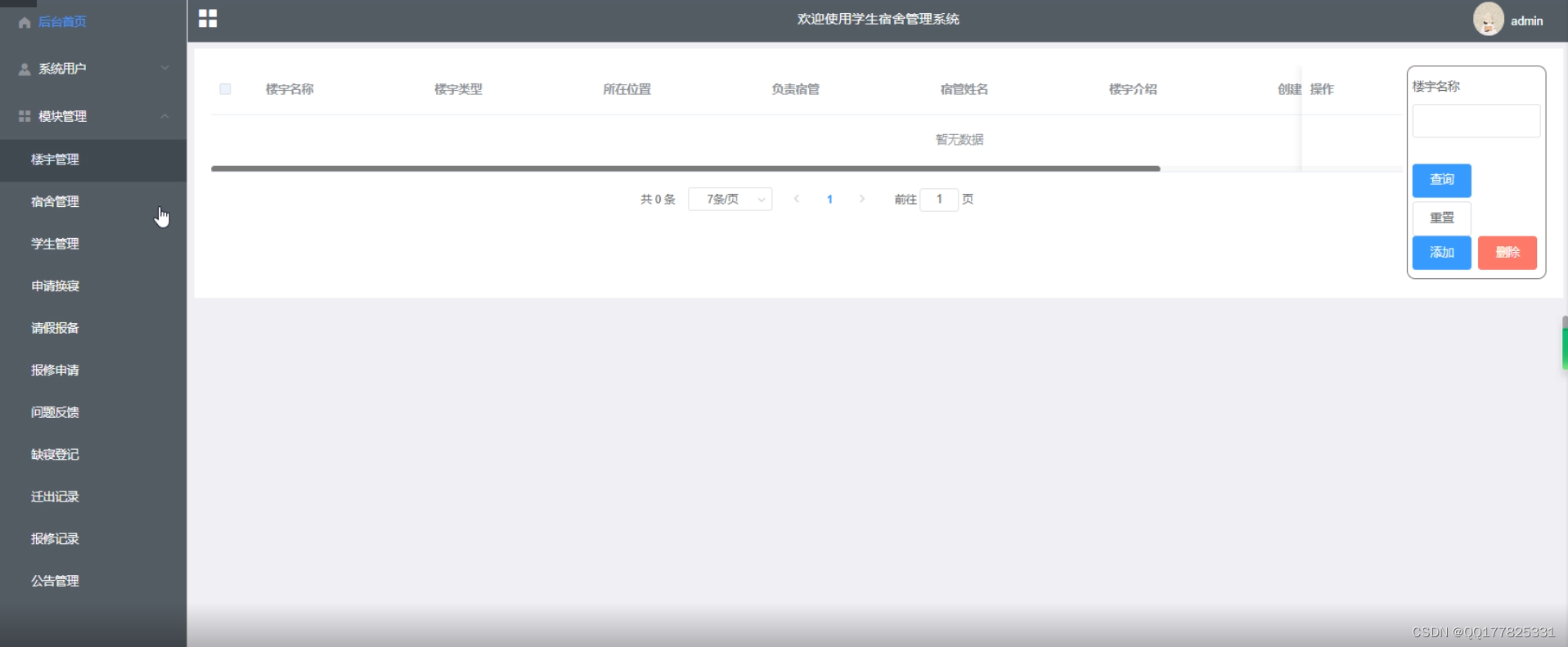This screenshot has width=1568, height=647.
Task: Click the table horizontal scrollbar
Action: (x=685, y=168)
